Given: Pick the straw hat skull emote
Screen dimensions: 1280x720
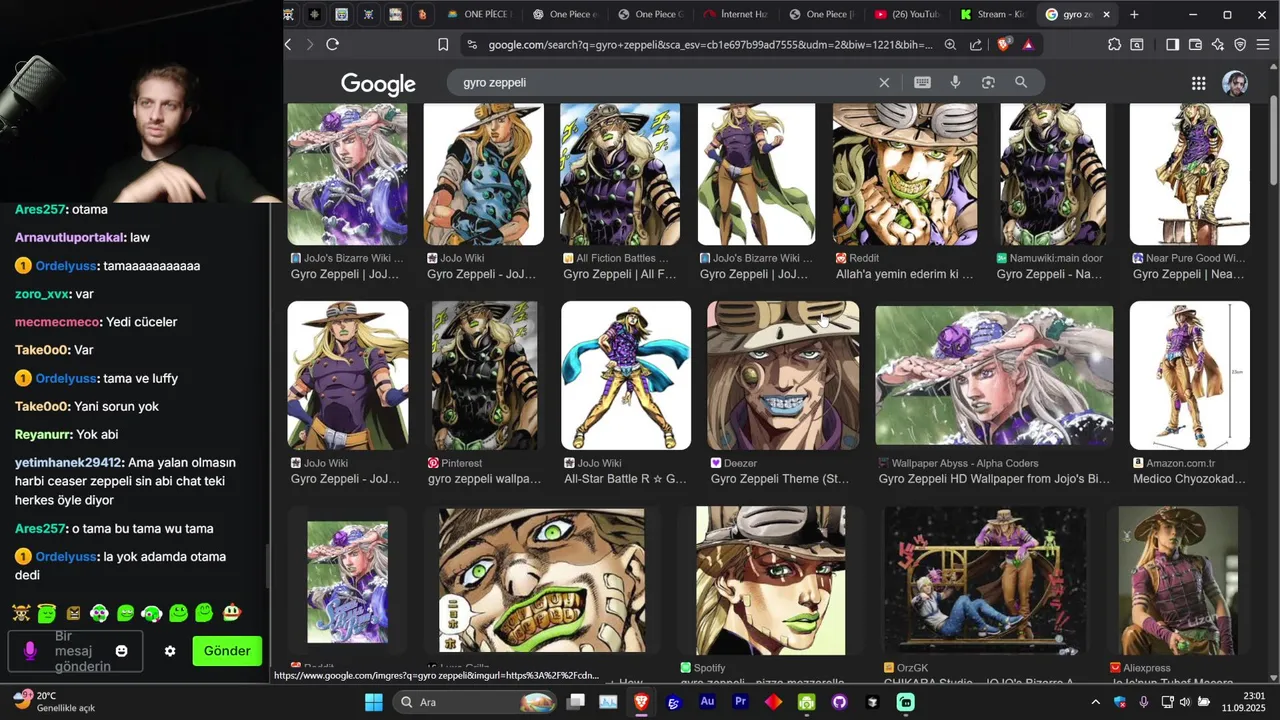Looking at the screenshot, I should click(21, 612).
